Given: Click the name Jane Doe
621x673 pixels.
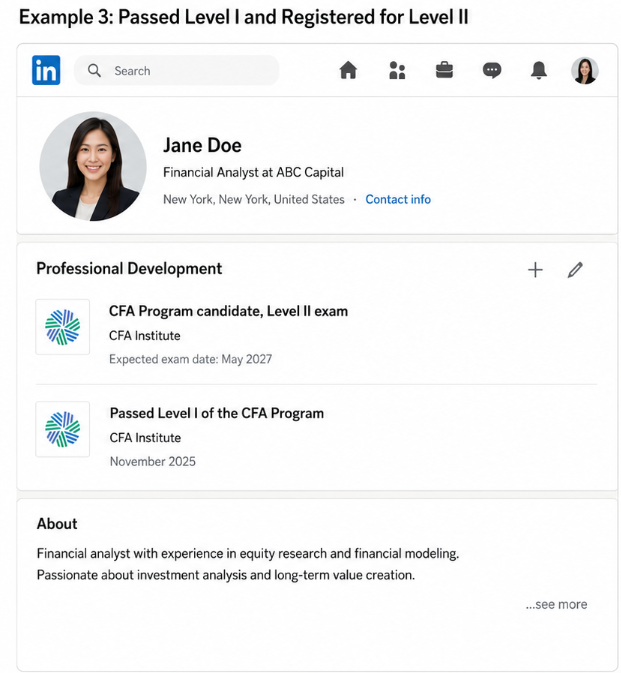Looking at the screenshot, I should (x=202, y=146).
